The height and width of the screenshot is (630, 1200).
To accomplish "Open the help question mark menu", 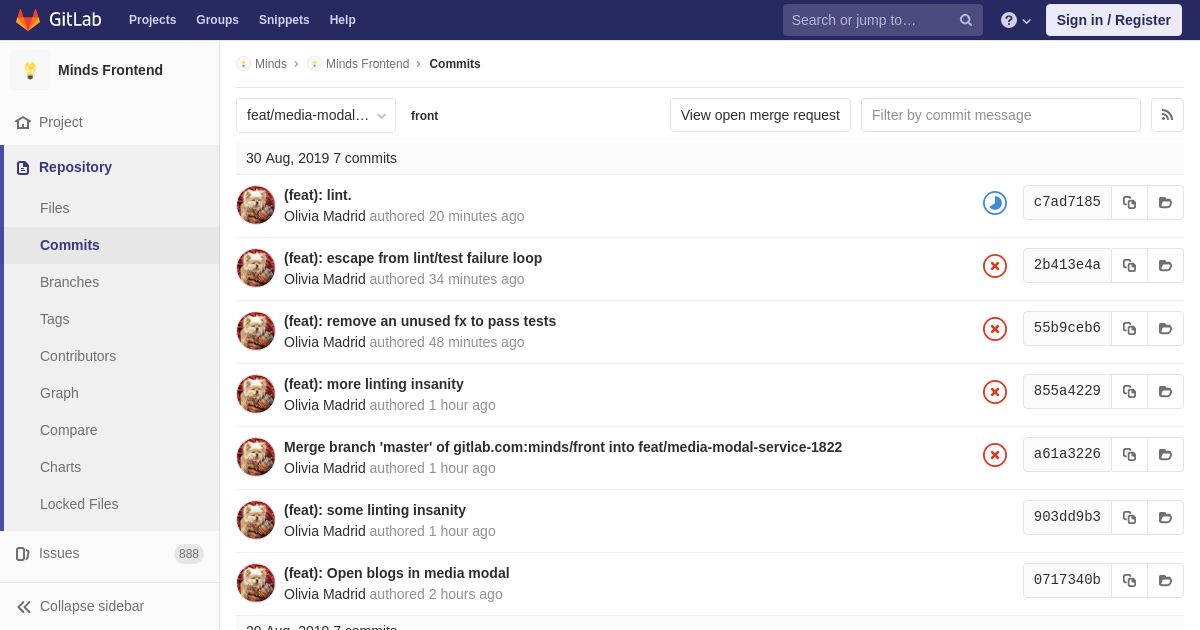I will pos(1015,20).
